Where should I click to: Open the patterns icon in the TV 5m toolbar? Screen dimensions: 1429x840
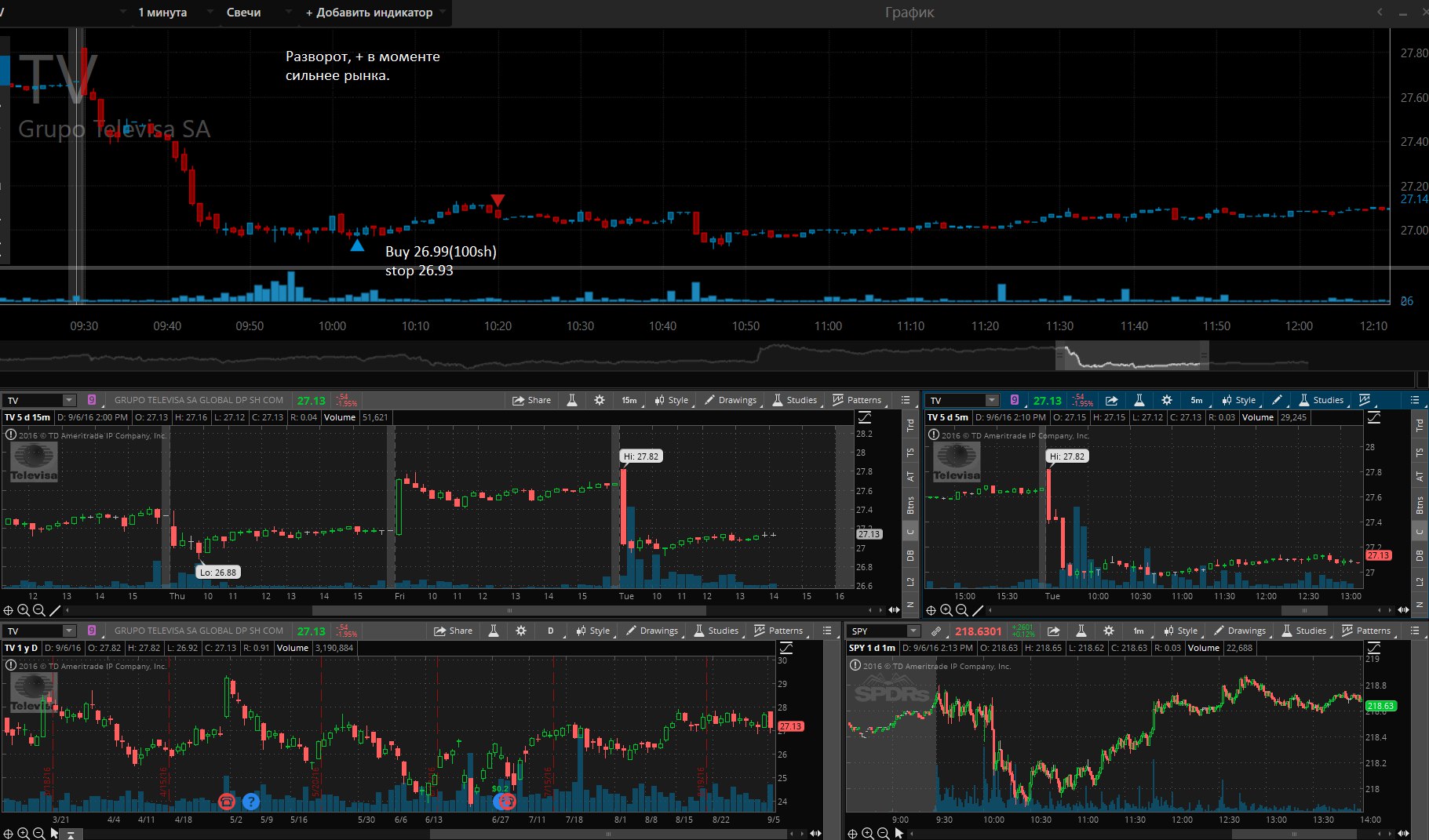(1365, 400)
